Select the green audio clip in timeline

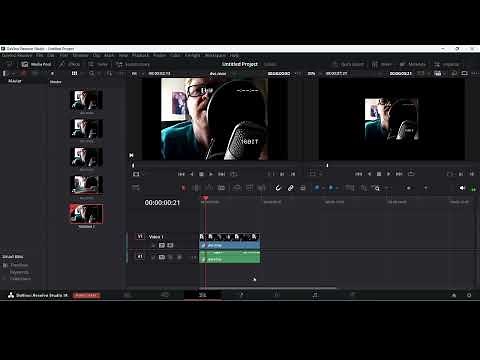point(230,257)
